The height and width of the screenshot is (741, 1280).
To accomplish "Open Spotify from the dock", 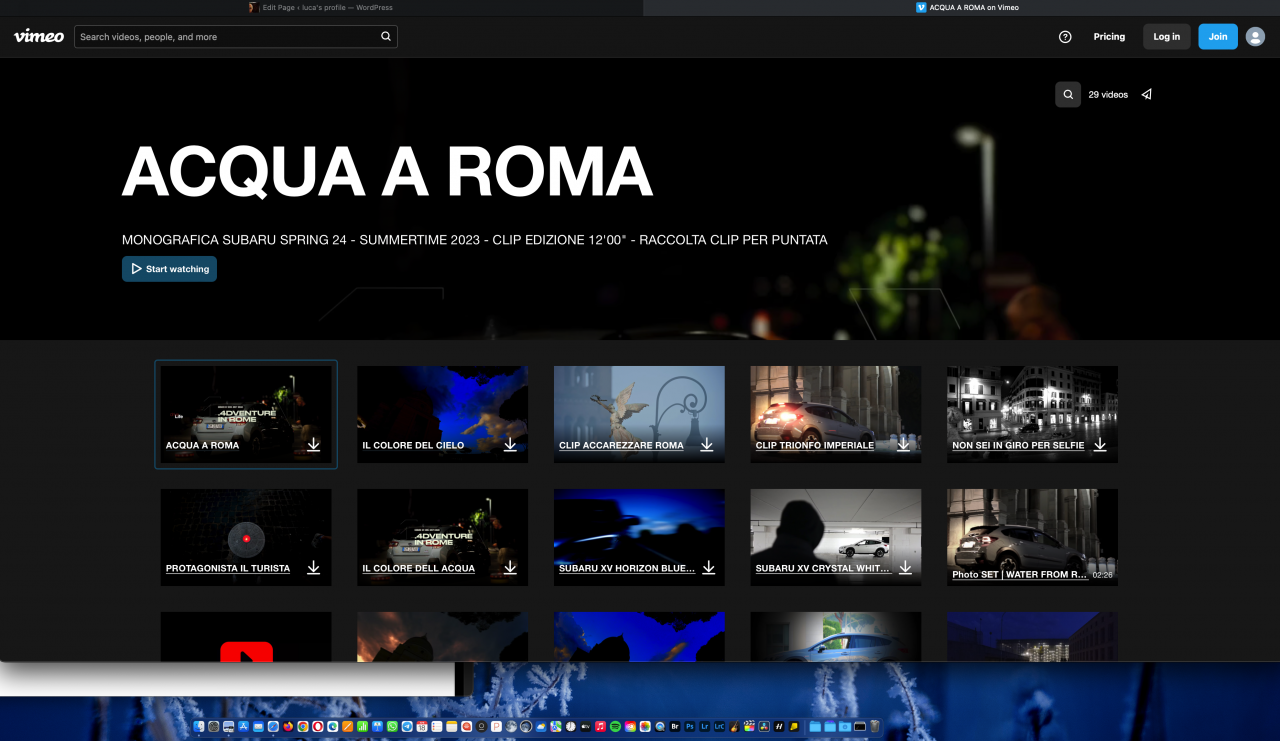I will (615, 726).
